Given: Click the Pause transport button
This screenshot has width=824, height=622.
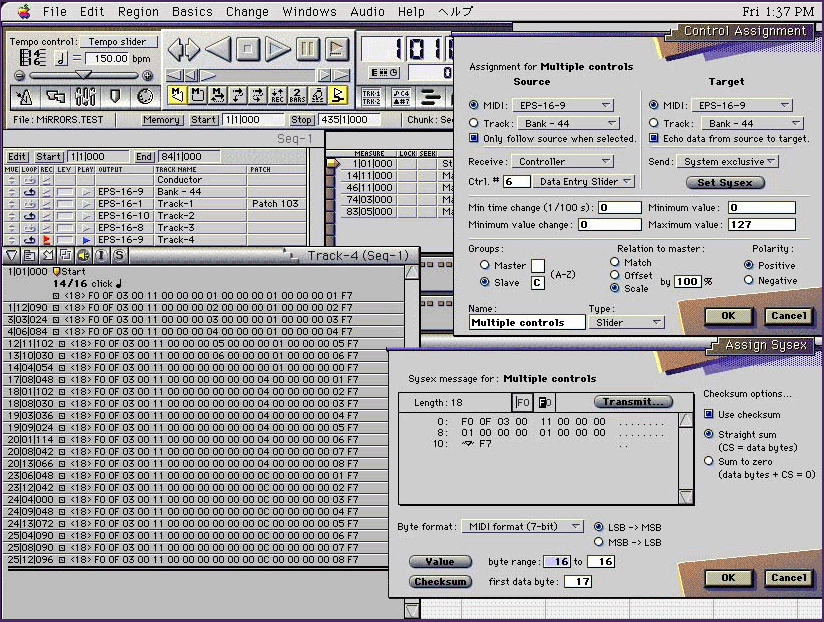Looking at the screenshot, I should (307, 48).
